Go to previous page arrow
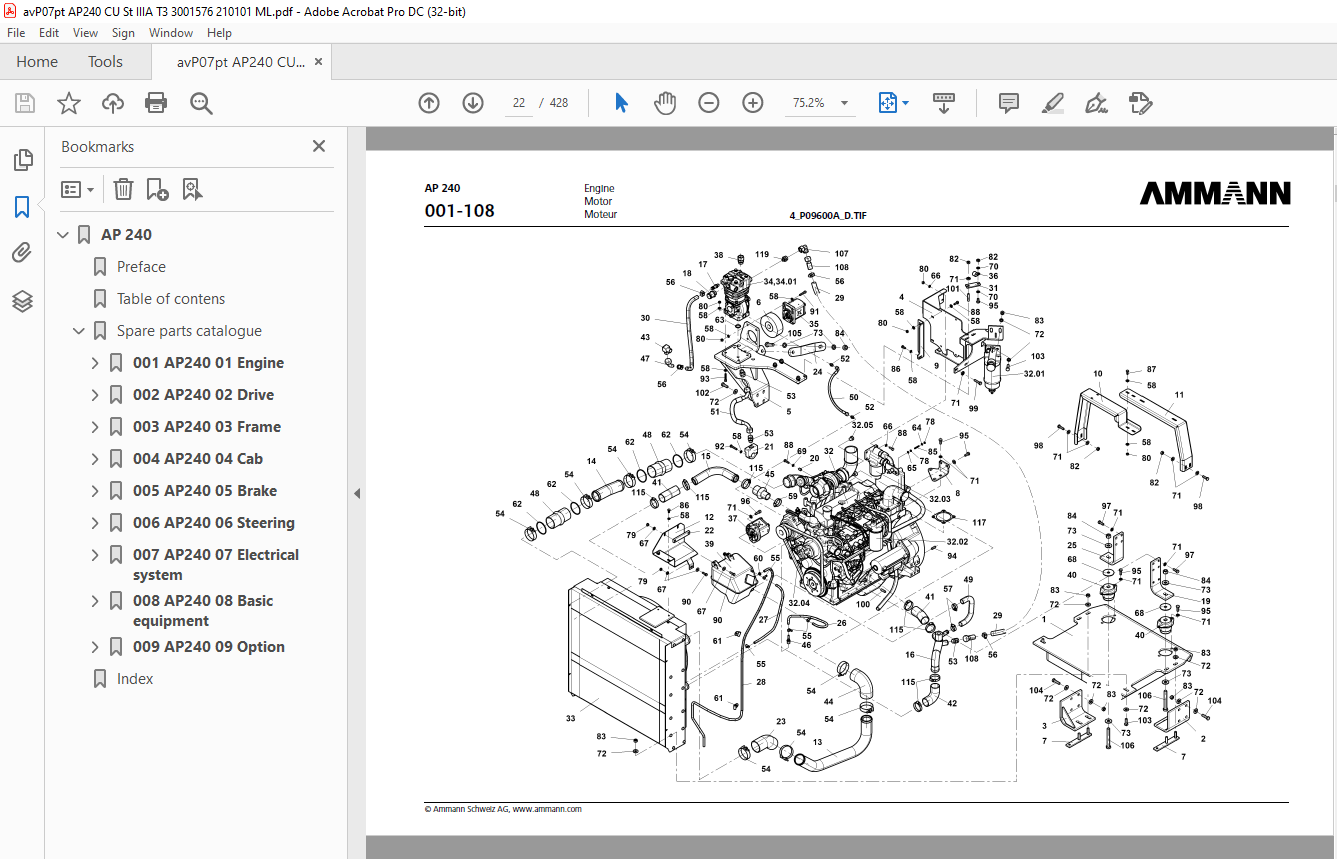 pyautogui.click(x=429, y=103)
